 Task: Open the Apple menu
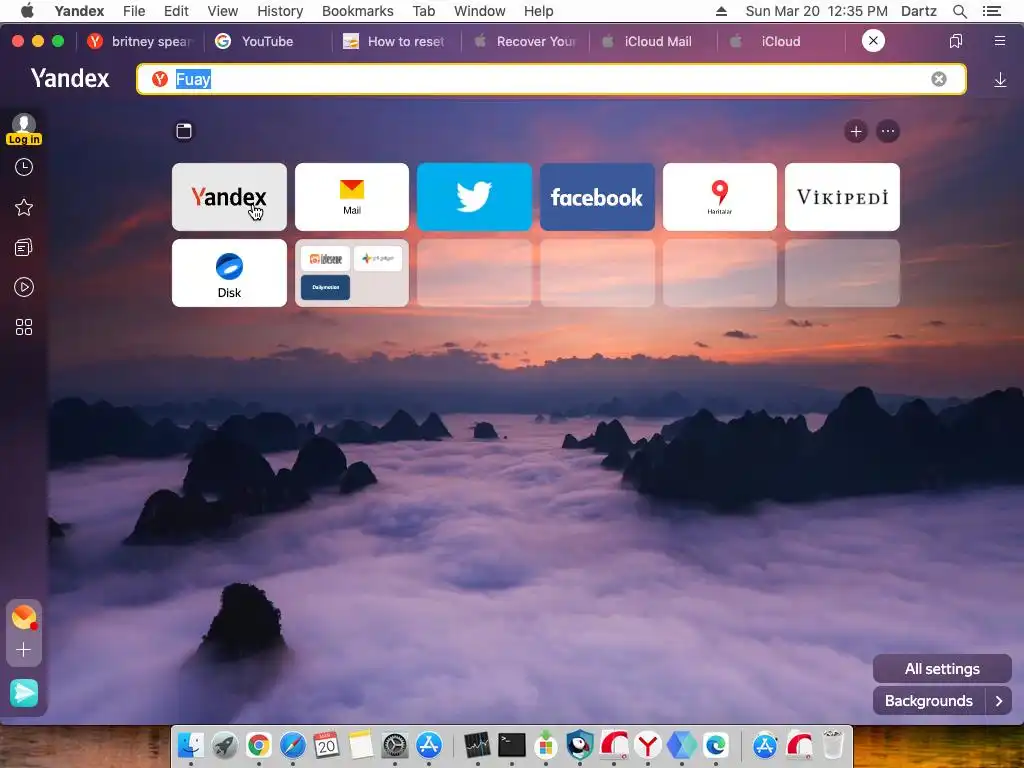[27, 10]
